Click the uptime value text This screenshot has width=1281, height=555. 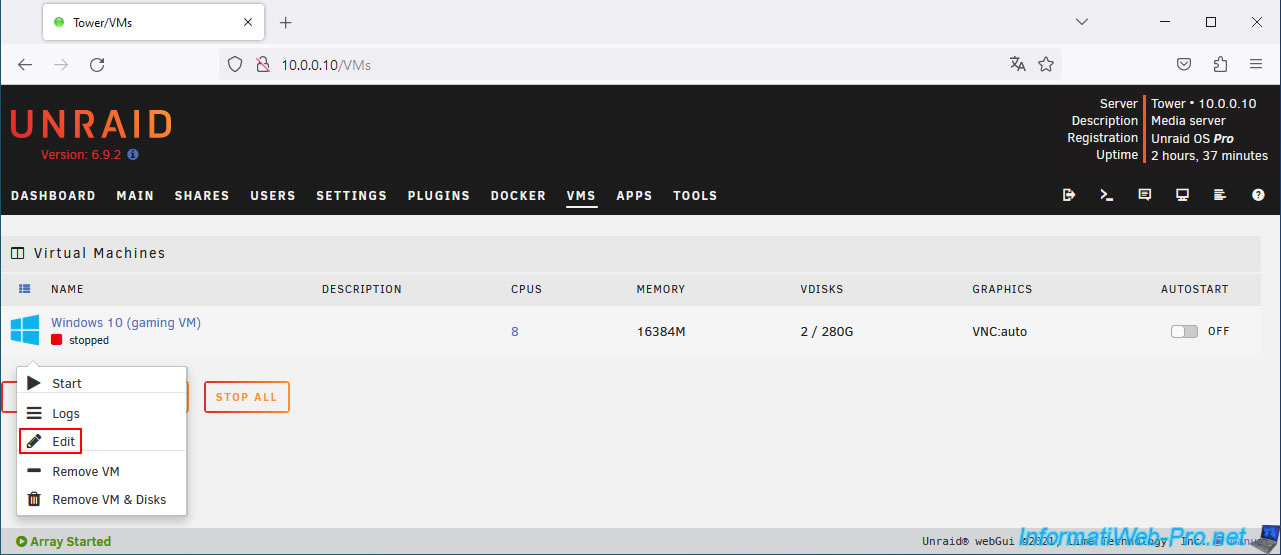1209,155
